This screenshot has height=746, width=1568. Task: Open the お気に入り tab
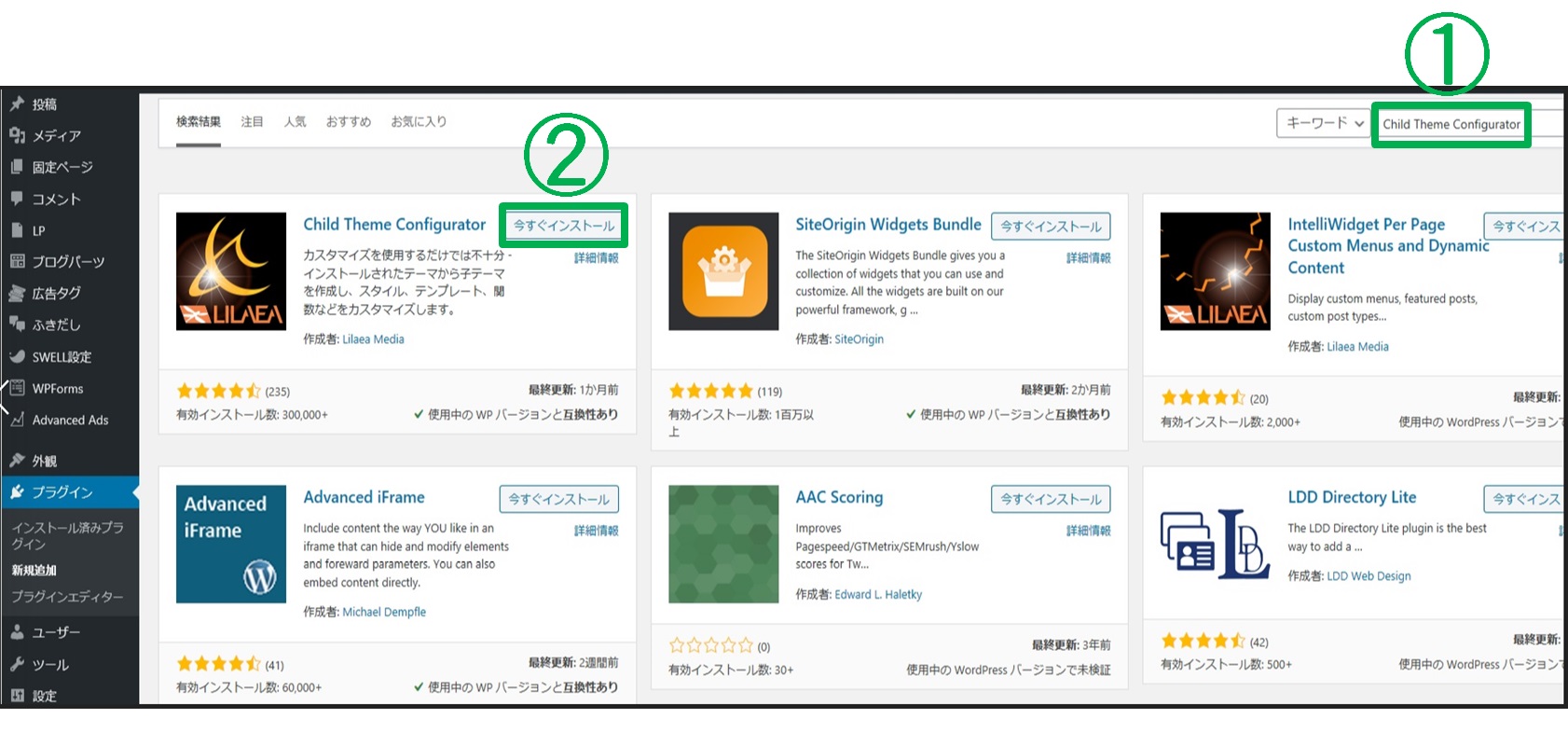[x=419, y=122]
